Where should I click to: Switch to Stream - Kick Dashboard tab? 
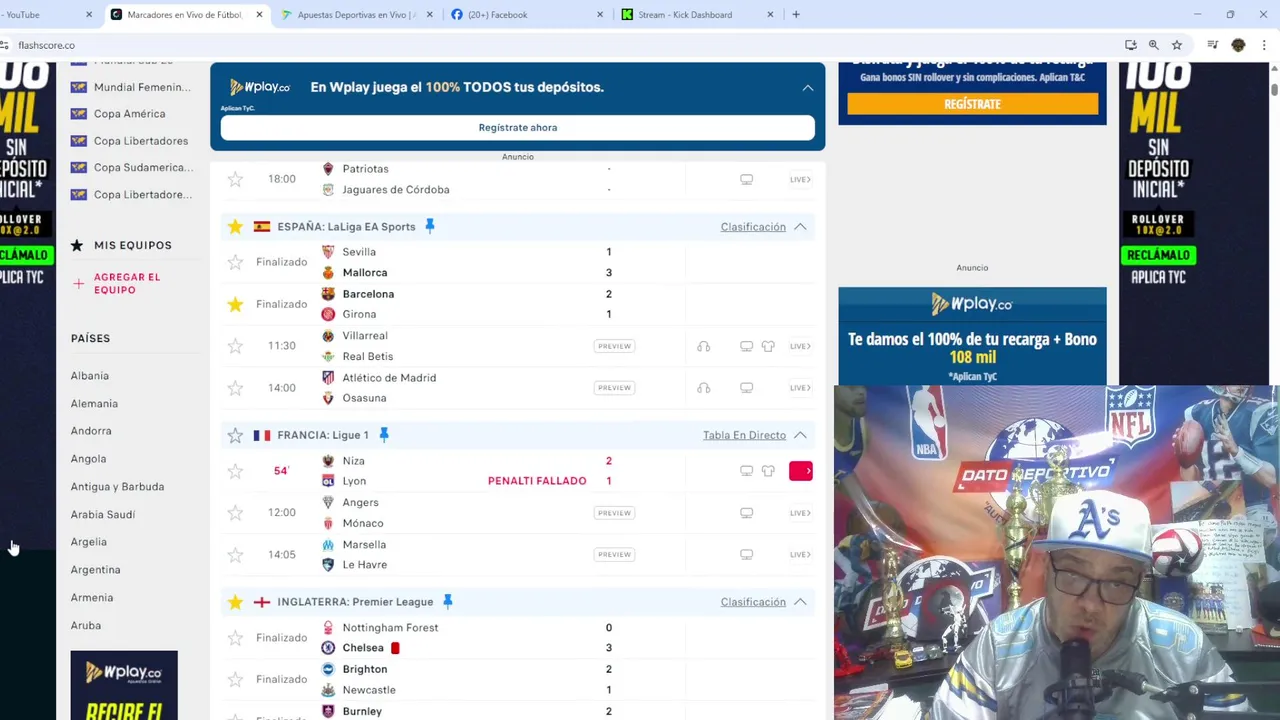[697, 14]
